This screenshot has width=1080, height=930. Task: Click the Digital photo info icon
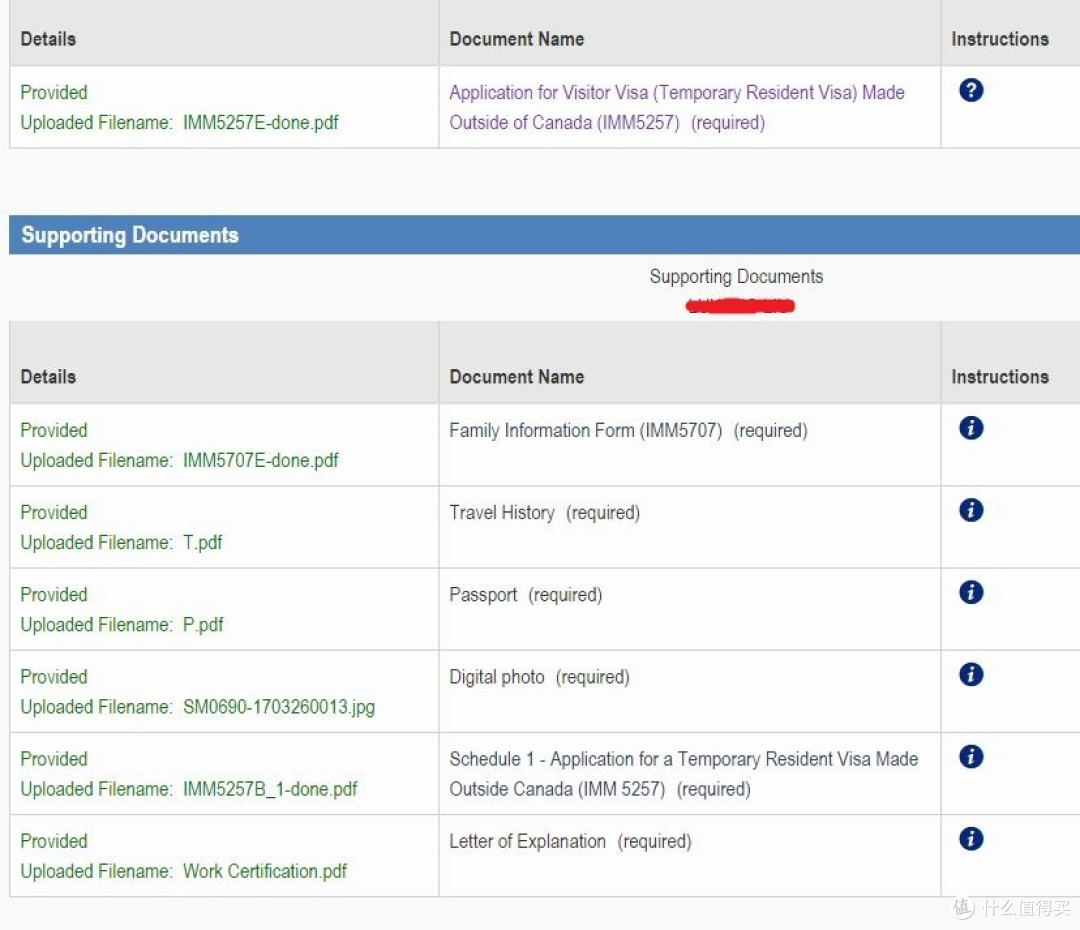[x=970, y=674]
